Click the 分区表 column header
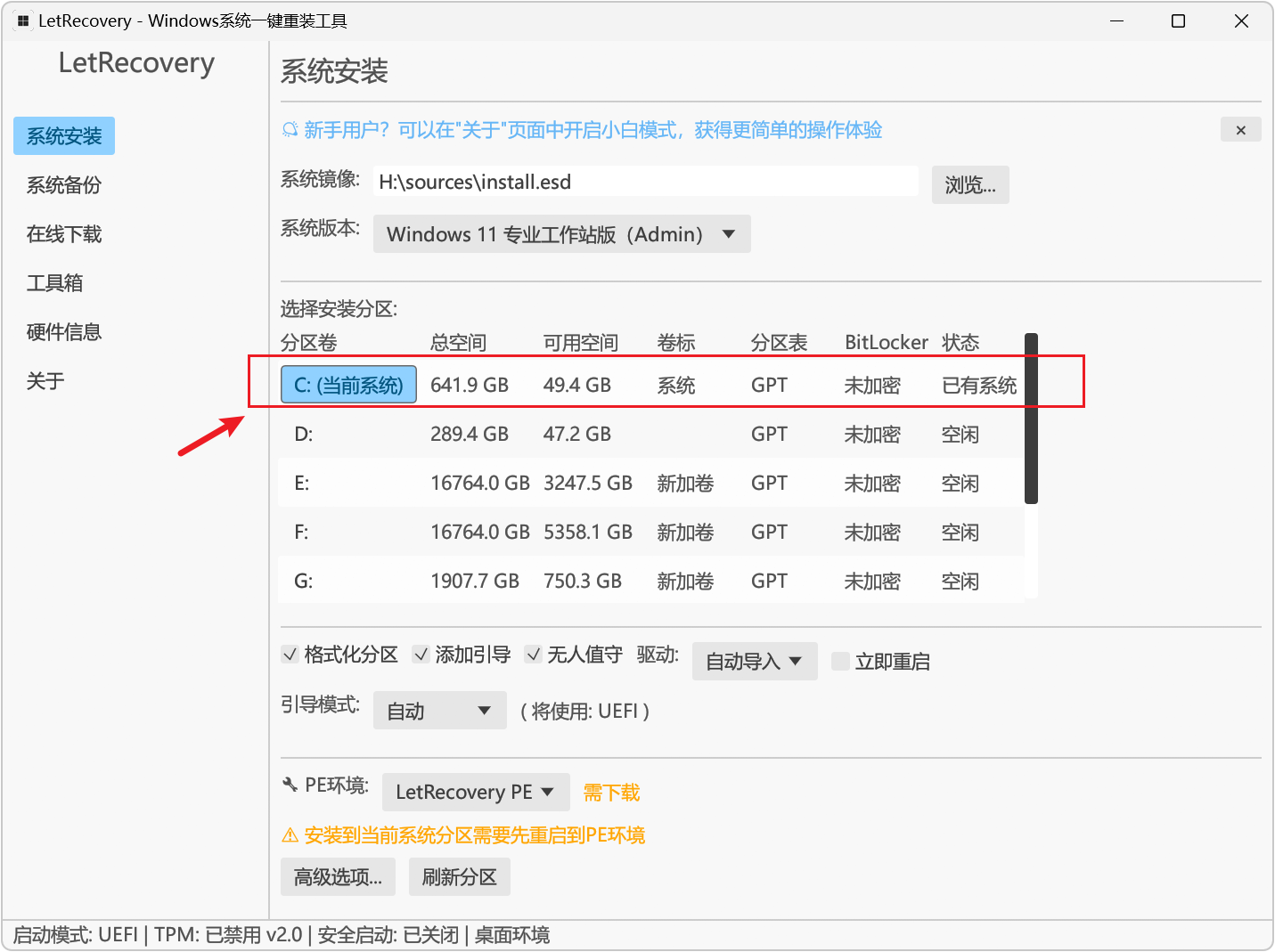Viewport: 1275px width, 952px height. click(x=780, y=343)
